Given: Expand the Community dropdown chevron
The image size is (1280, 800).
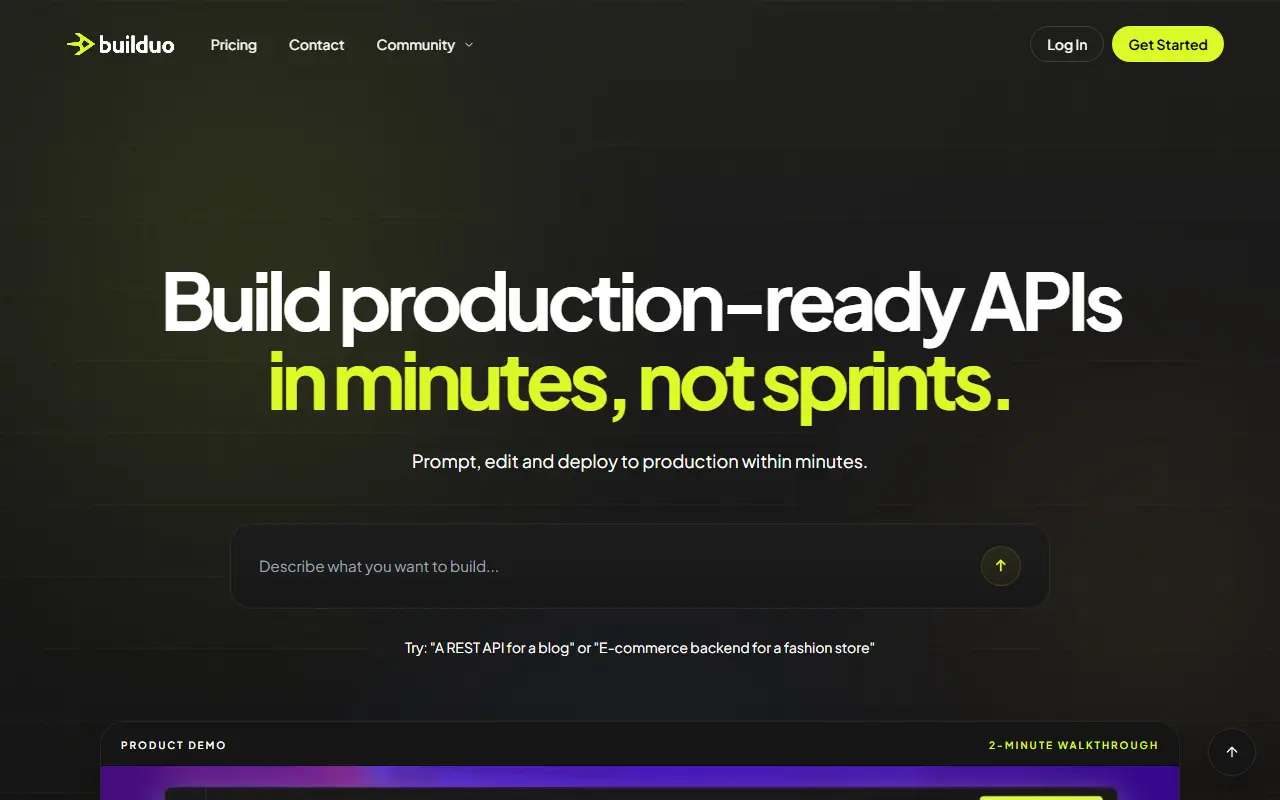Looking at the screenshot, I should (x=469, y=45).
